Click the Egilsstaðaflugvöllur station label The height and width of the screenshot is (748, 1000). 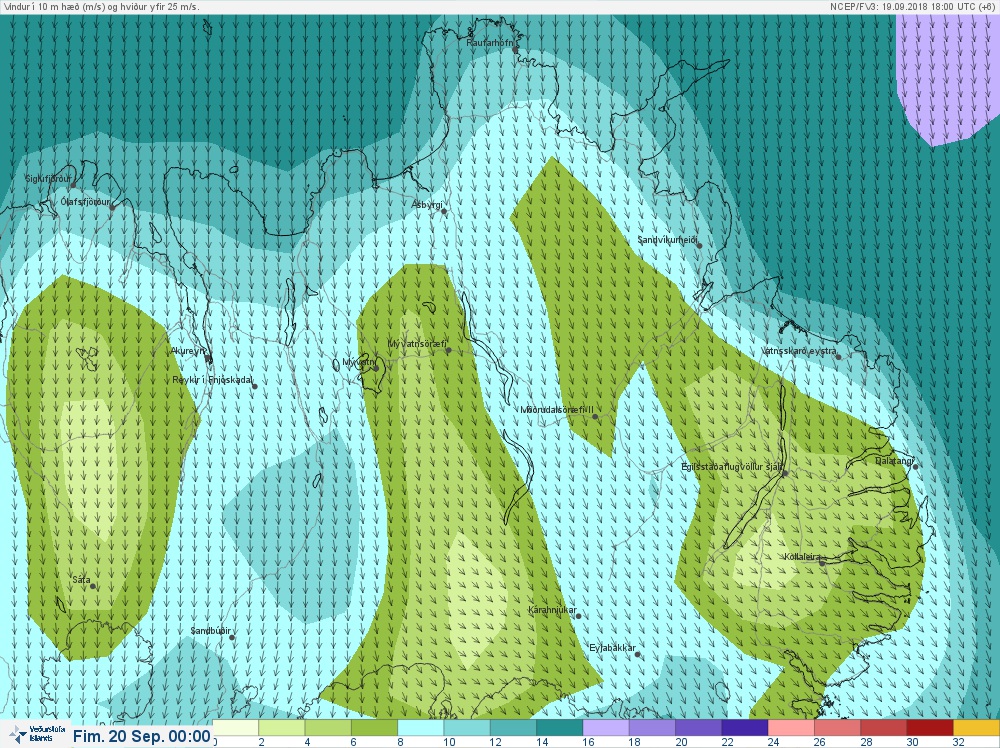pyautogui.click(x=732, y=467)
